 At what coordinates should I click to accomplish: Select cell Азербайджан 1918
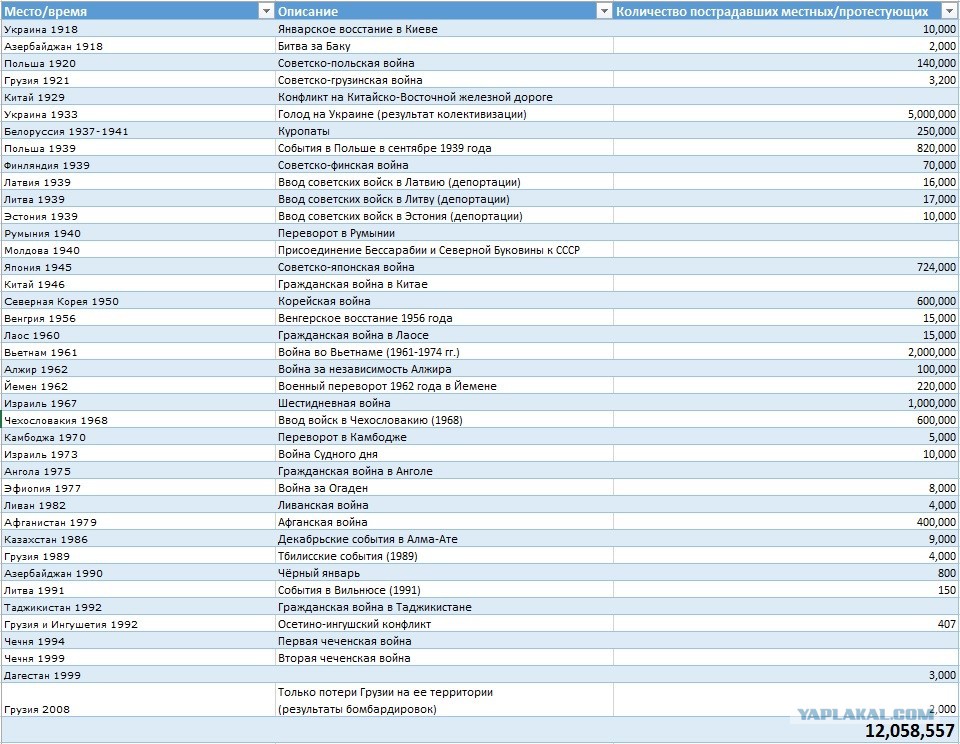pos(138,46)
